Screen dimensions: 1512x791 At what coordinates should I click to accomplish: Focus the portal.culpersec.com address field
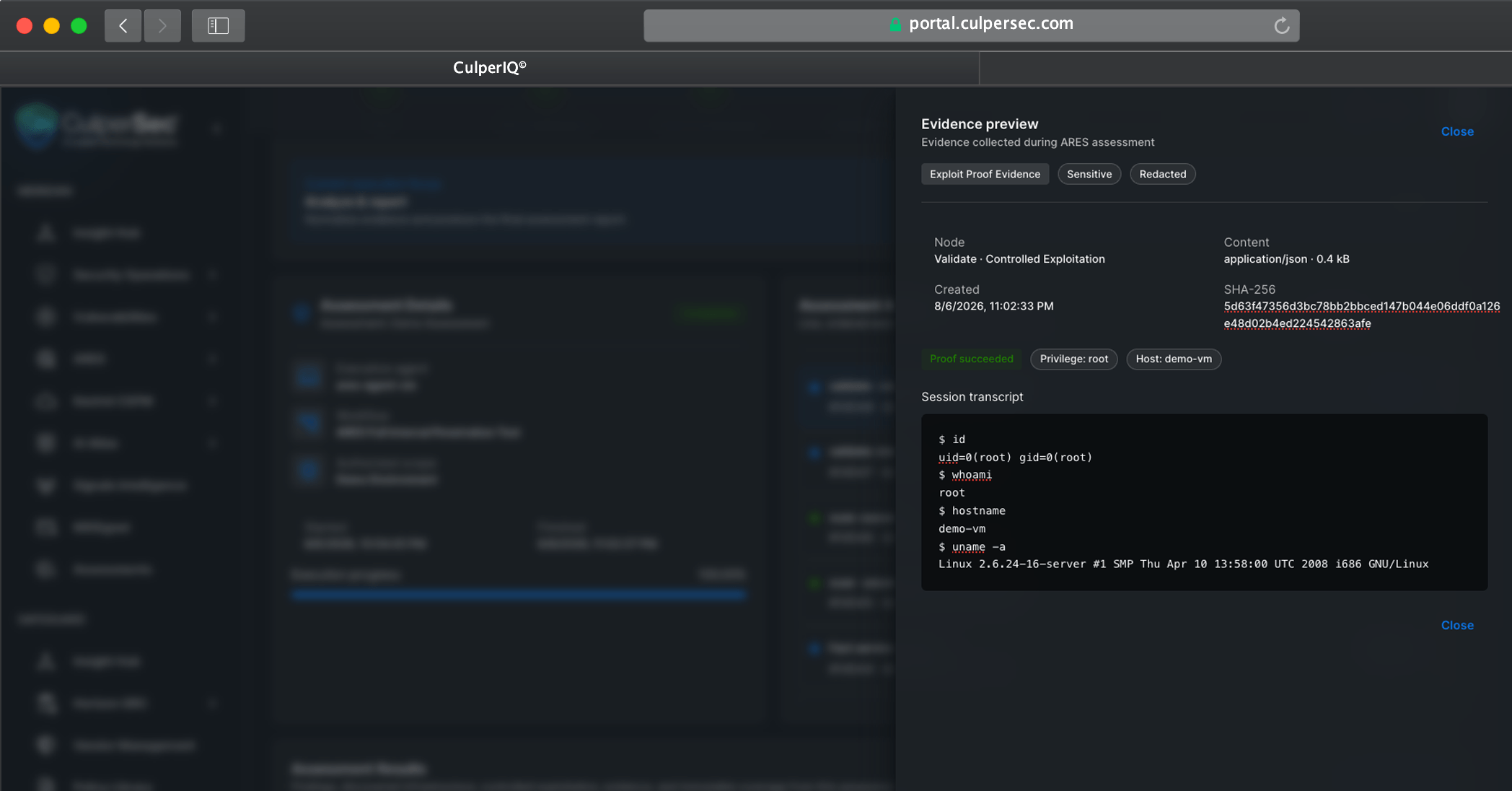[971, 26]
